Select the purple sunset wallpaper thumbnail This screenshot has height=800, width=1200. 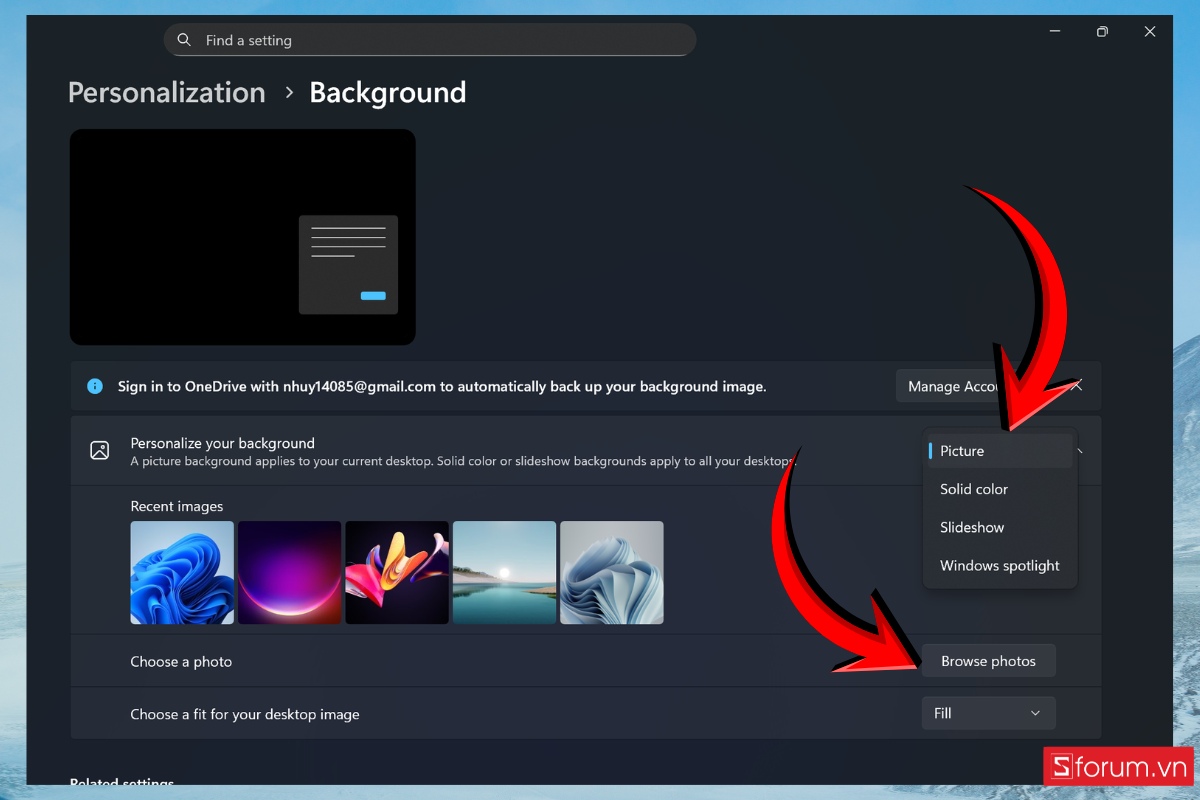289,572
